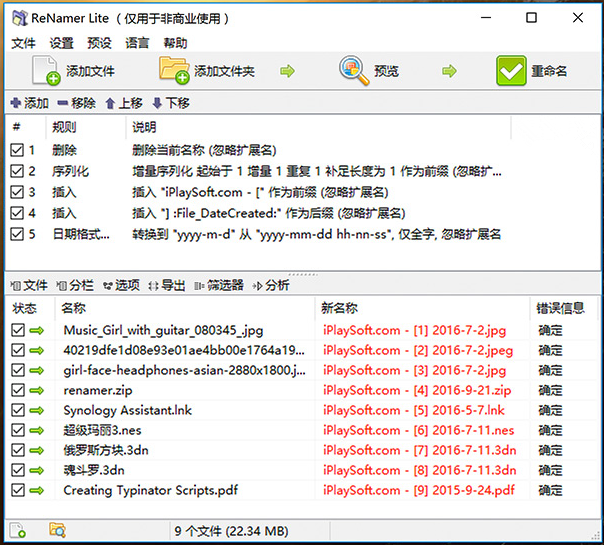Click the Add Folders (添加文件夹) icon
This screenshot has width=604, height=545.
coord(174,70)
